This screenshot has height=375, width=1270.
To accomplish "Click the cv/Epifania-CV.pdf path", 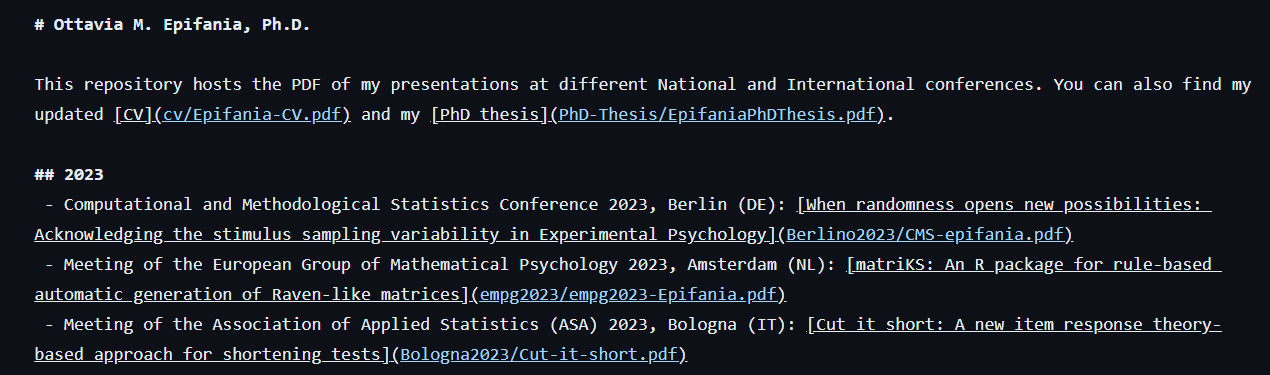I will tap(250, 114).
